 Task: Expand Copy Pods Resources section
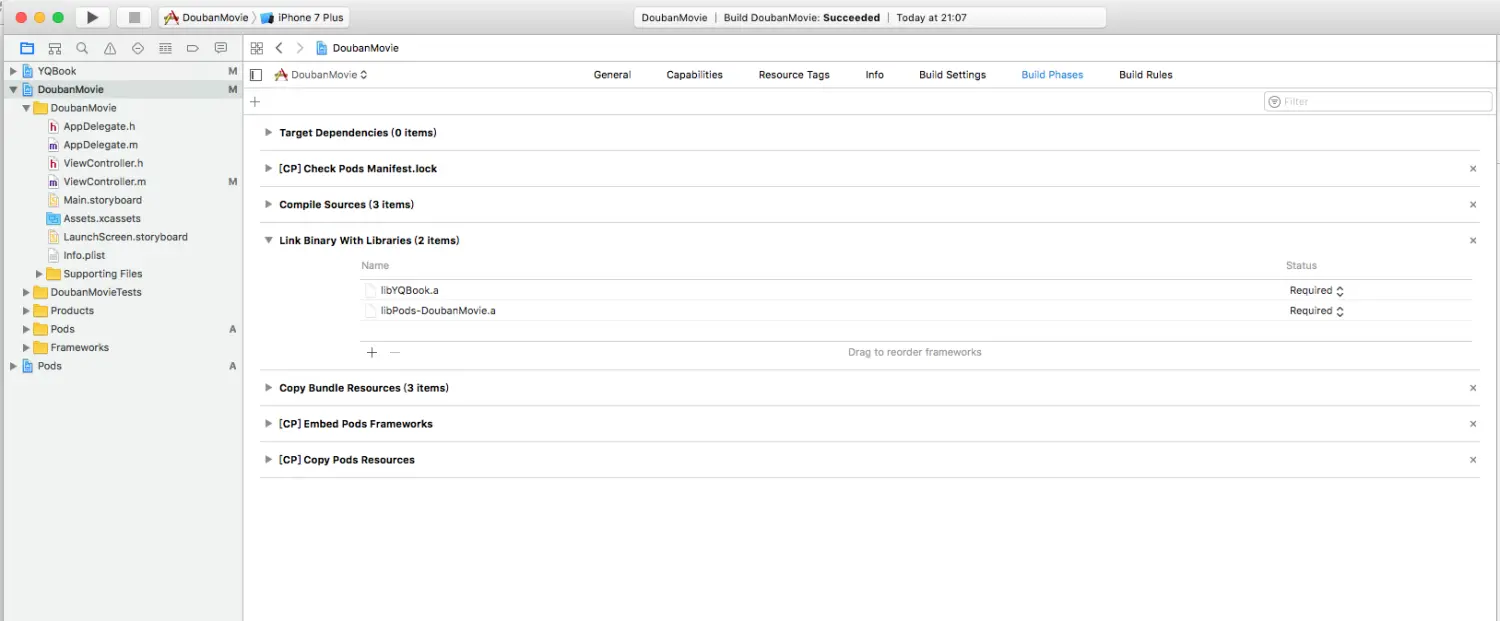point(268,460)
